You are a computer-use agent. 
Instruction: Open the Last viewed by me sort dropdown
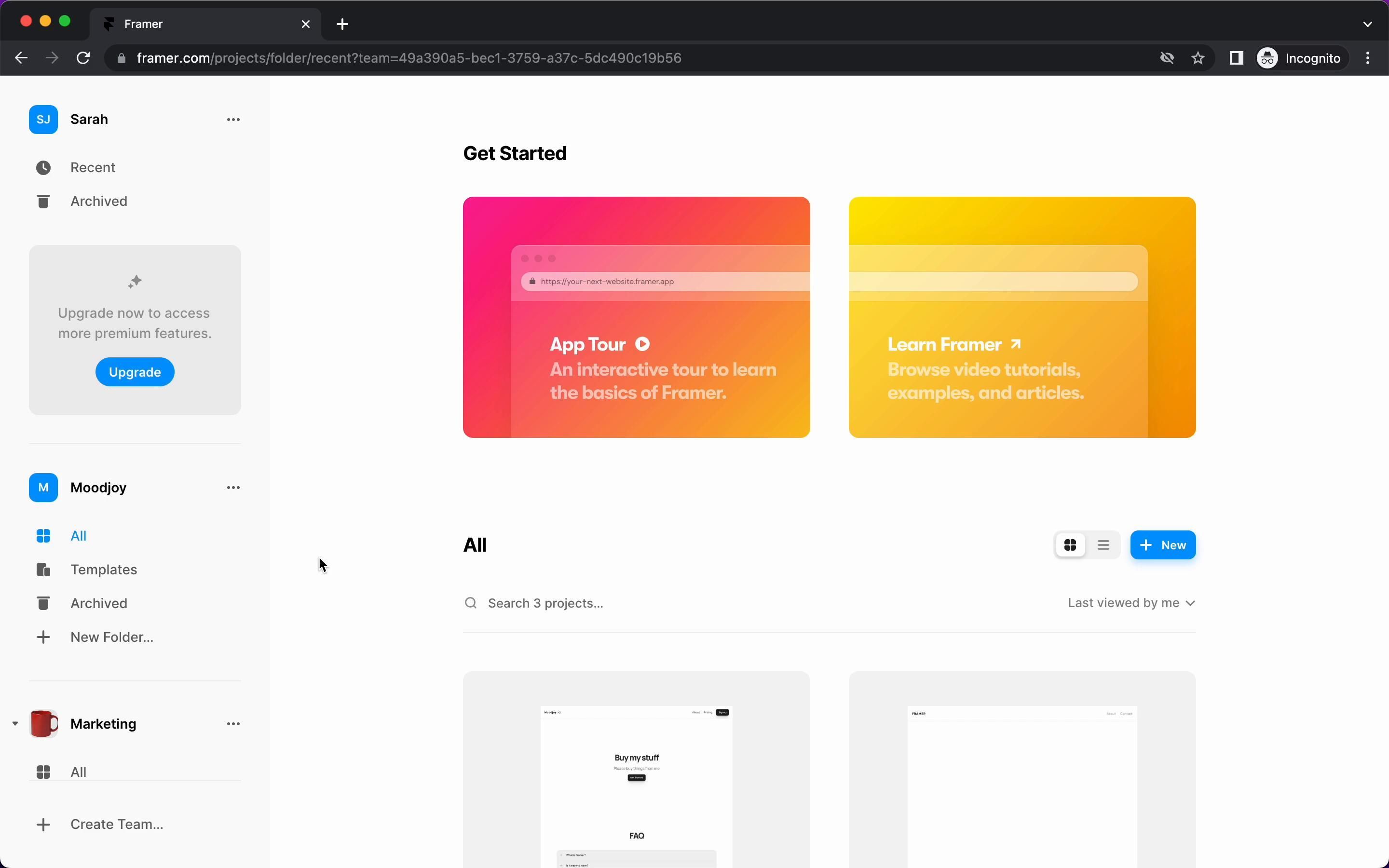pos(1130,603)
